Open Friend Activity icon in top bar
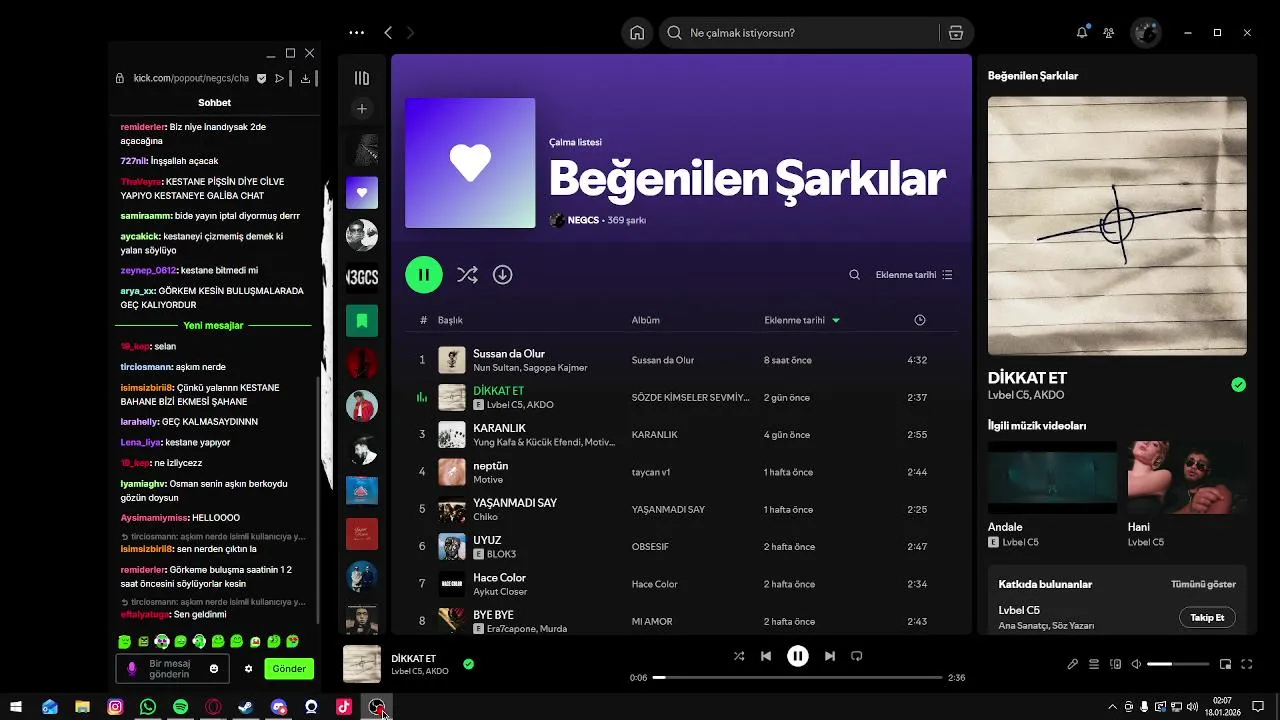The height and width of the screenshot is (720, 1280). click(1109, 33)
